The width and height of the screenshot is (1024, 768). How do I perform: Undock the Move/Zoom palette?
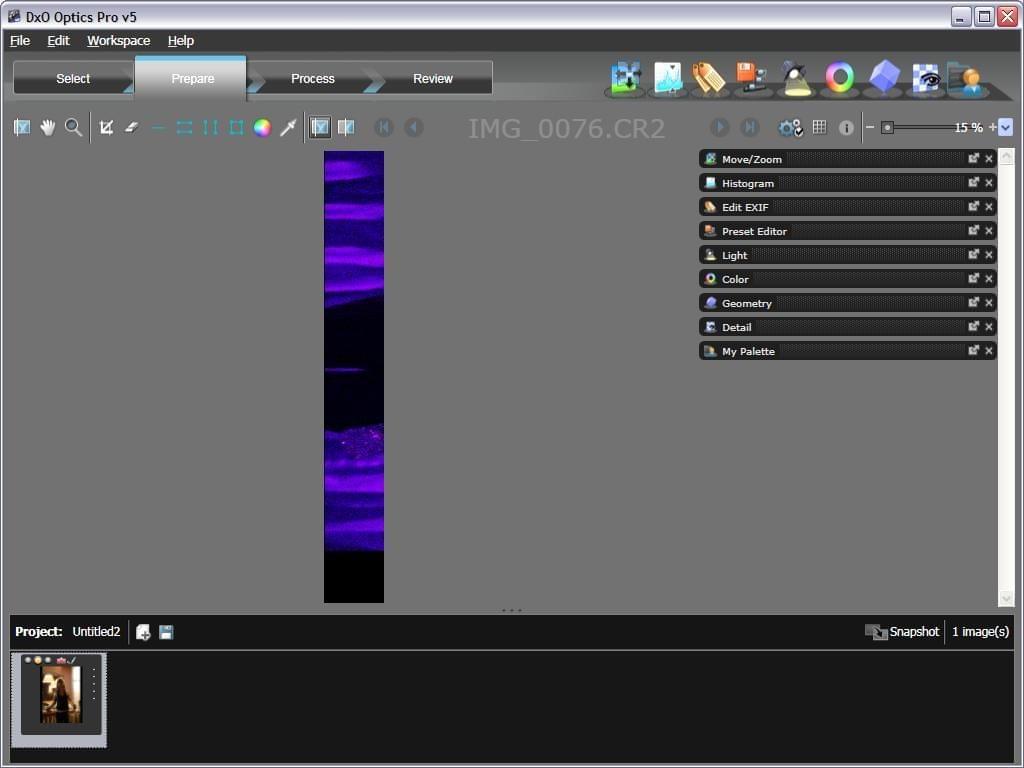[x=973, y=158]
